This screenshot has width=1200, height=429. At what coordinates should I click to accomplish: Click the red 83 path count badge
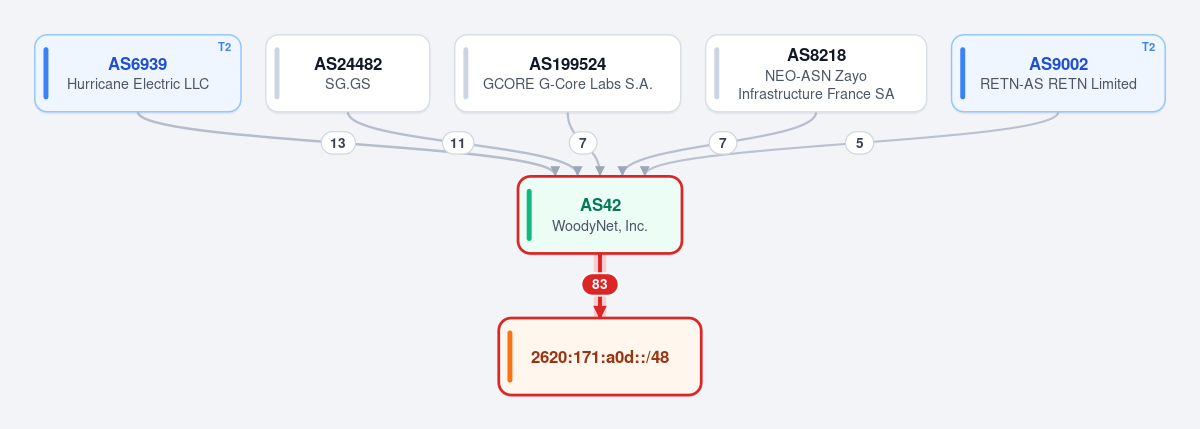(x=600, y=284)
